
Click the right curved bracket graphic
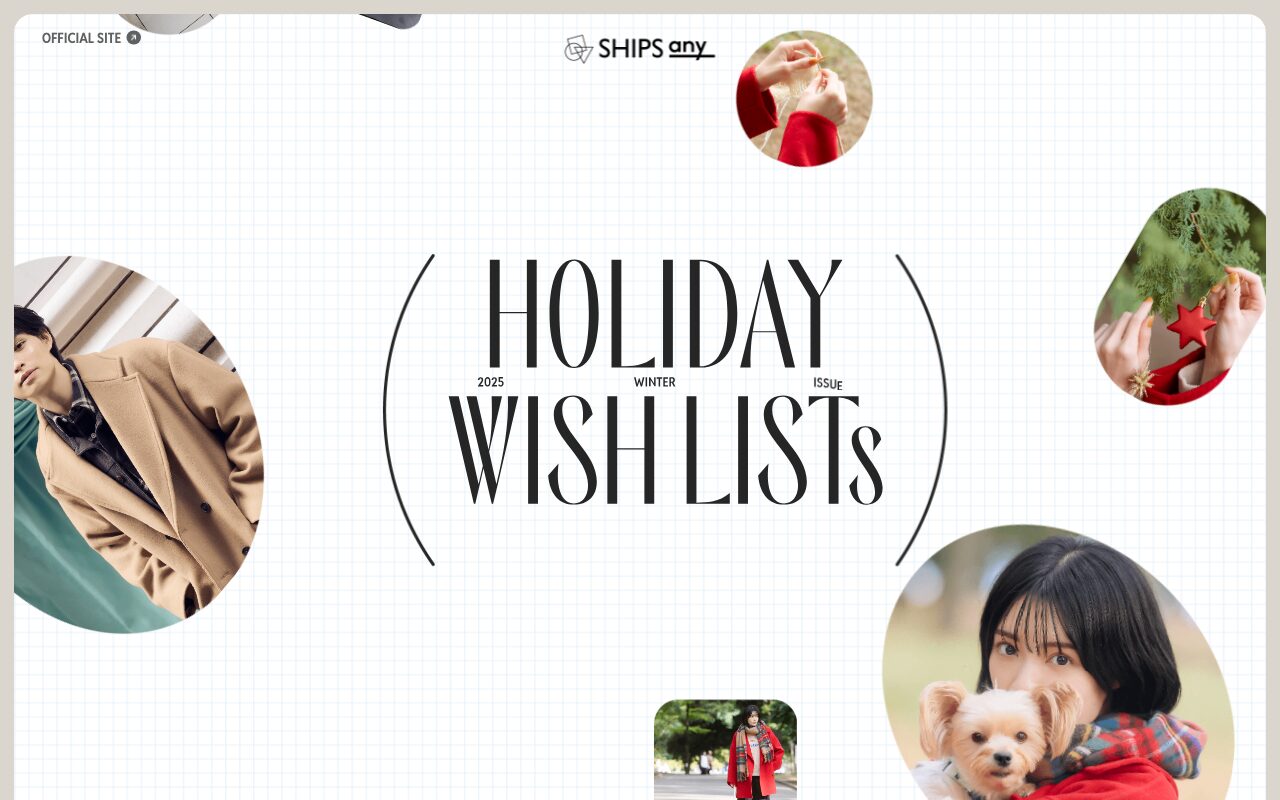click(921, 410)
